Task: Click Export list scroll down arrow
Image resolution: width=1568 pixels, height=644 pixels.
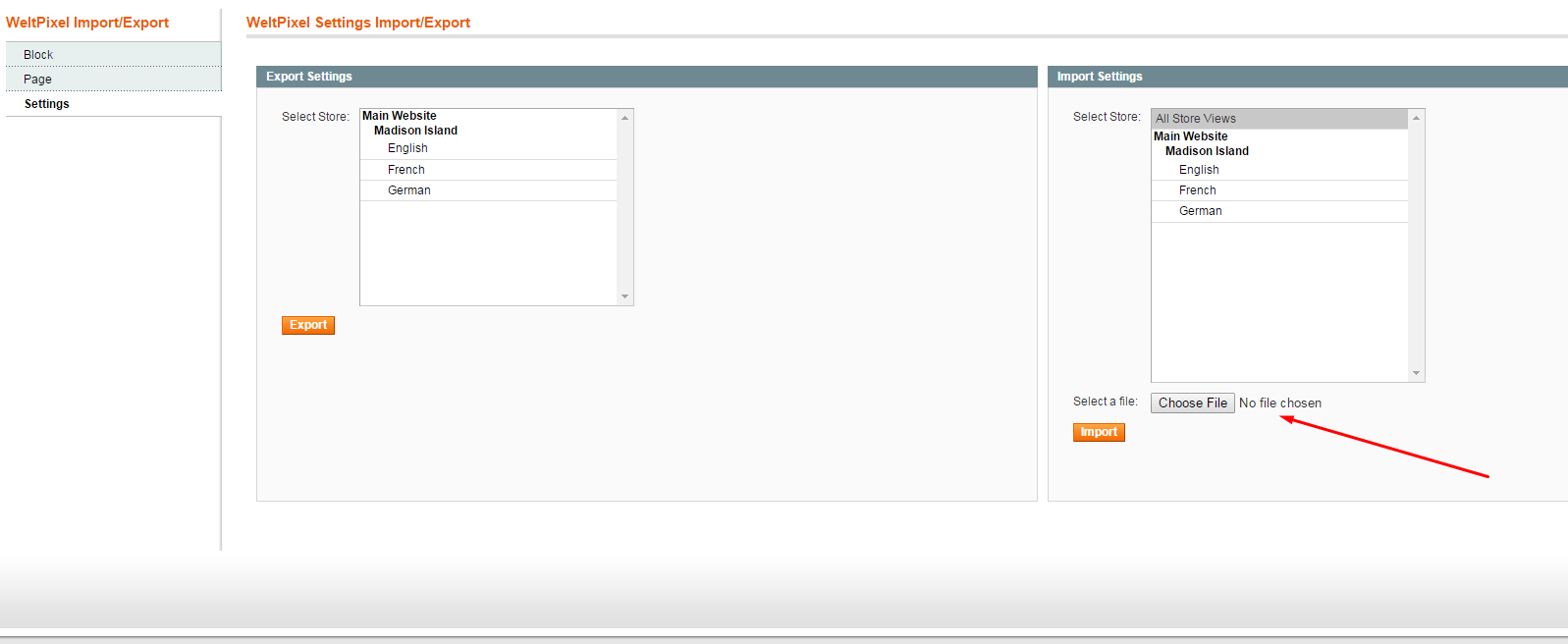Action: [624, 296]
